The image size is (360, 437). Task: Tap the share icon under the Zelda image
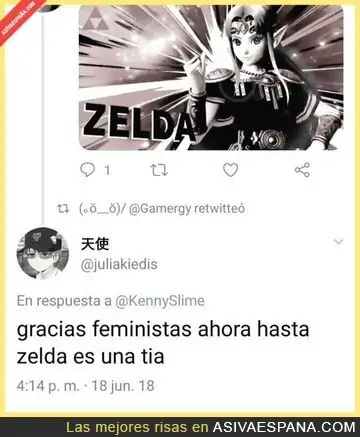302,170
